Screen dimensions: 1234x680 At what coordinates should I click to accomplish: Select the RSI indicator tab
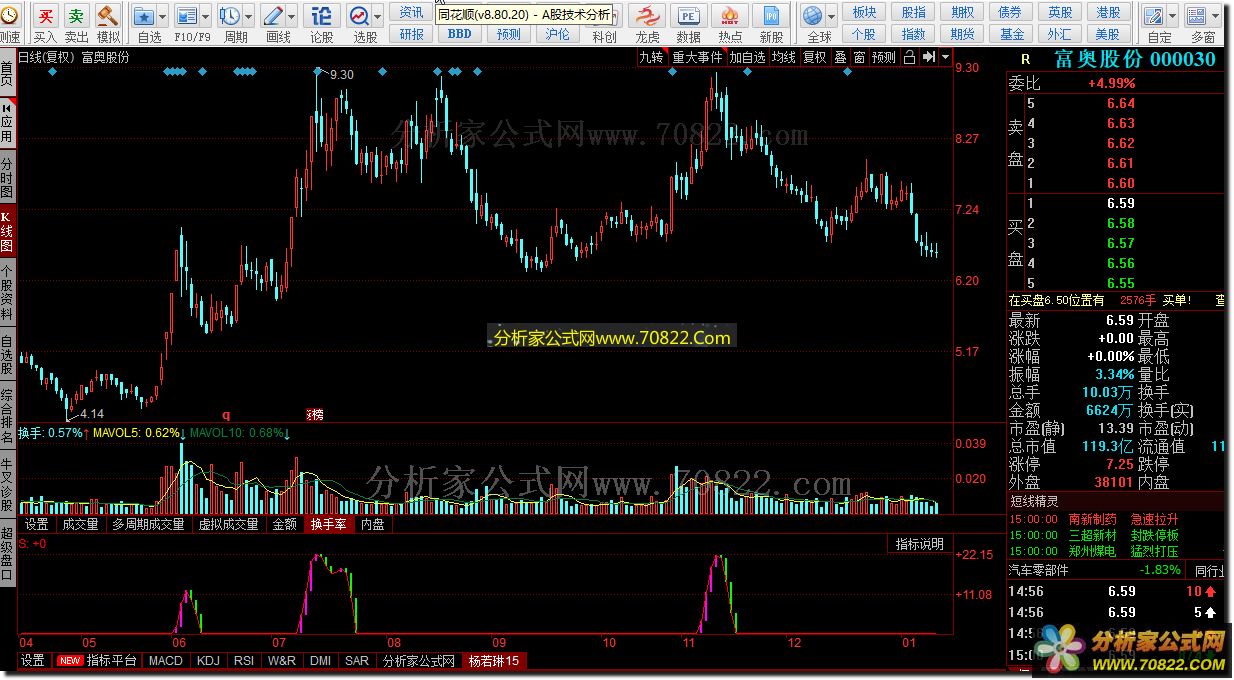[243, 660]
